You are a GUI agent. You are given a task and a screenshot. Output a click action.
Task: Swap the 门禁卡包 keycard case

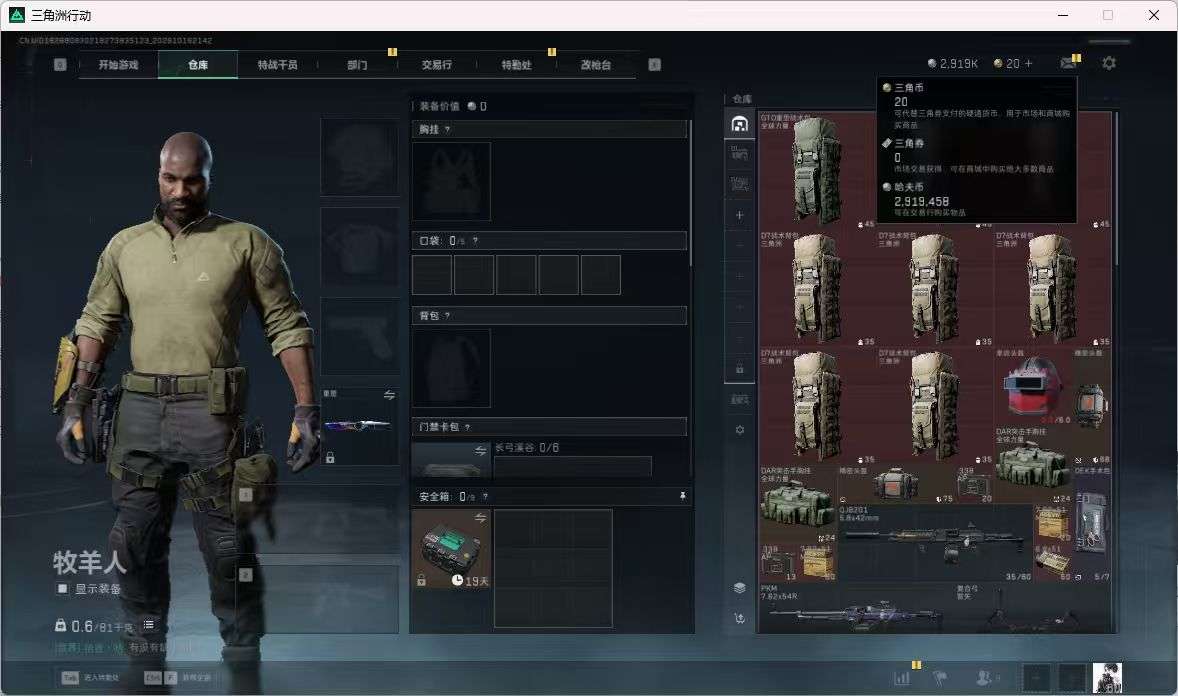tap(480, 450)
